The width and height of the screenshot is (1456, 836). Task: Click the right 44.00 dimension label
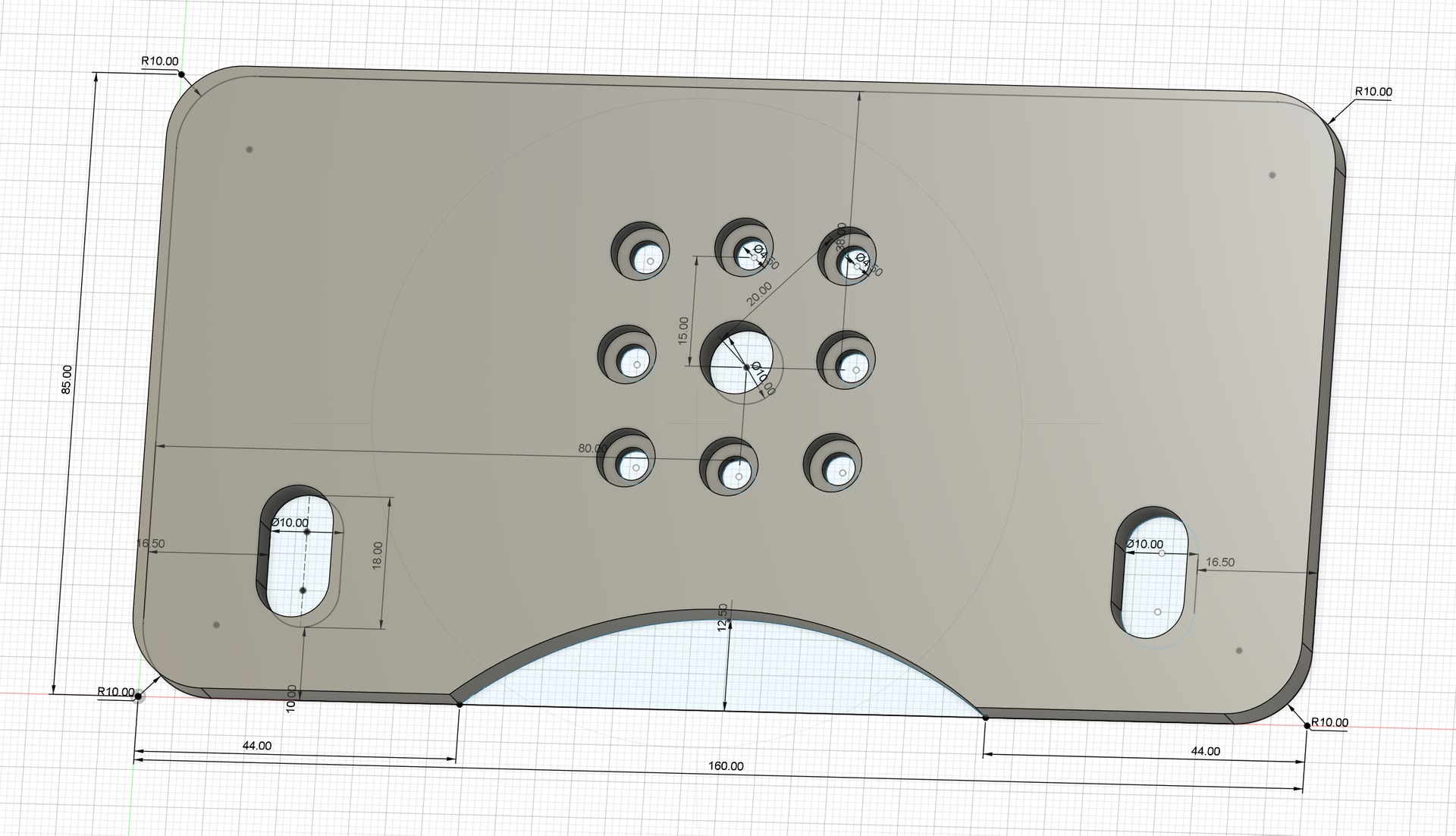point(1205,751)
